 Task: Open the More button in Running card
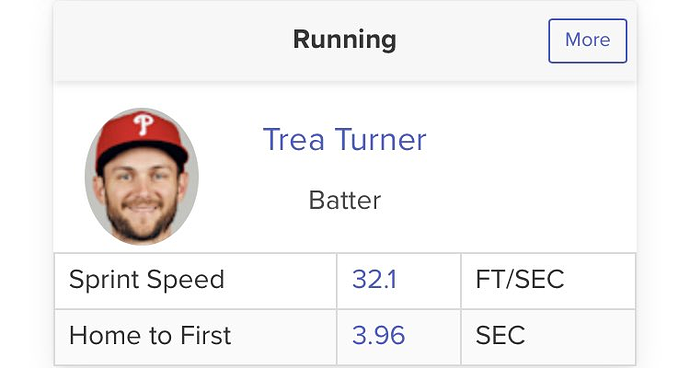tap(587, 40)
